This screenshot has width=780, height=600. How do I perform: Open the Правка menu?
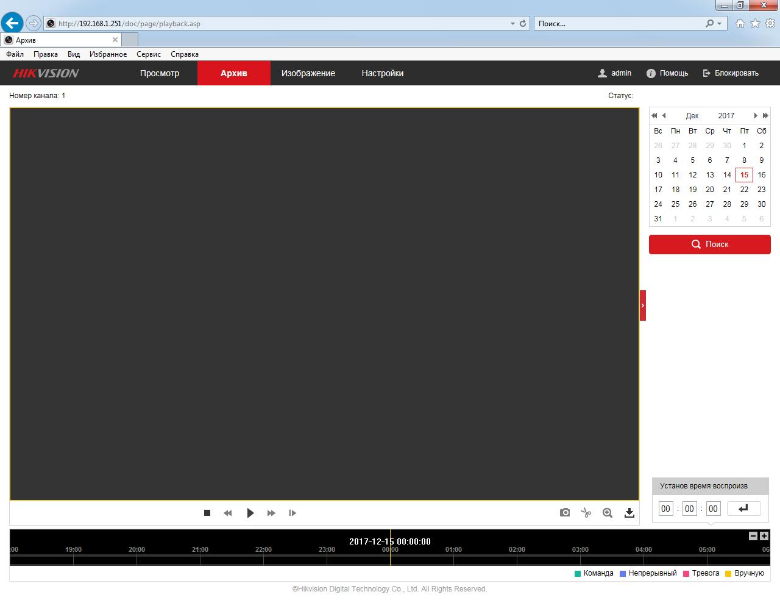pos(45,54)
